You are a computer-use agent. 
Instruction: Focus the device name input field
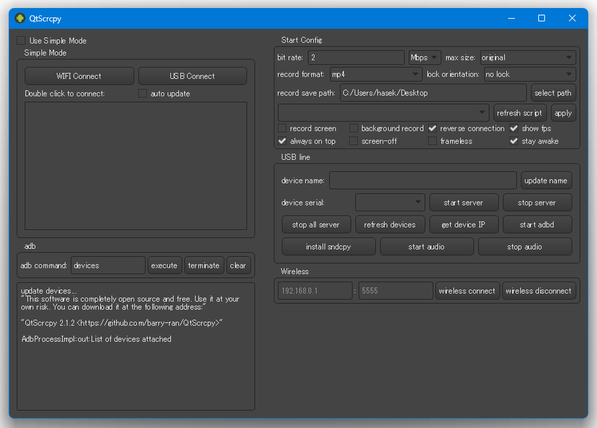[x=423, y=180]
